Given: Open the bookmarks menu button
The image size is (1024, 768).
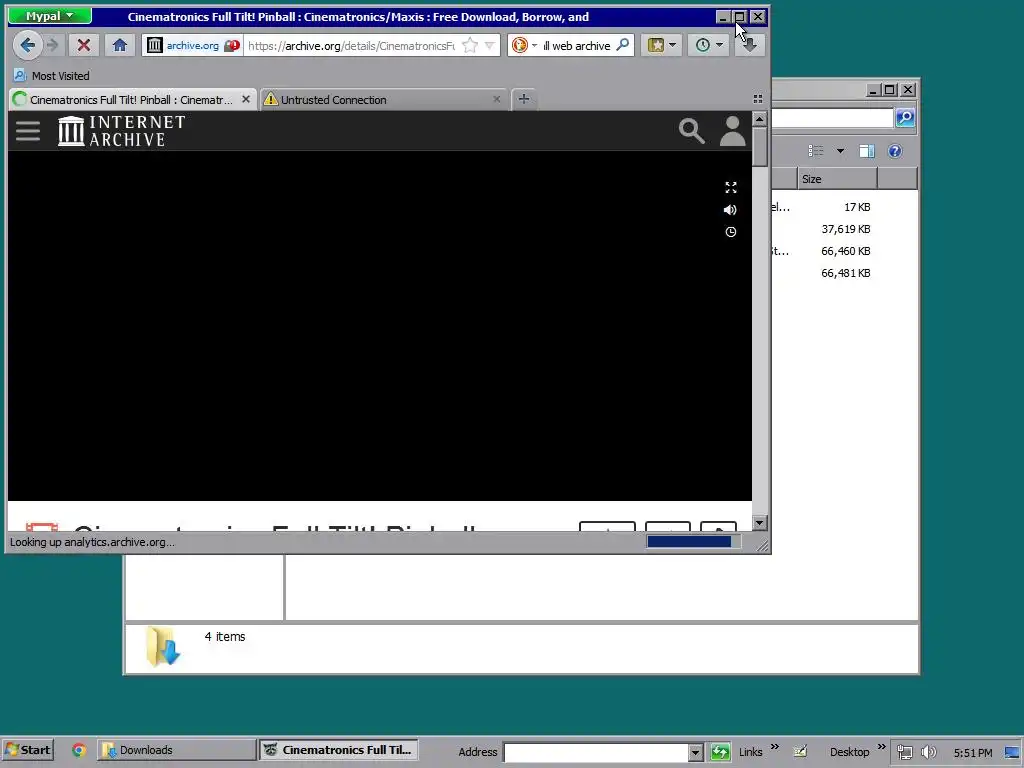Looking at the screenshot, I should 662,45.
